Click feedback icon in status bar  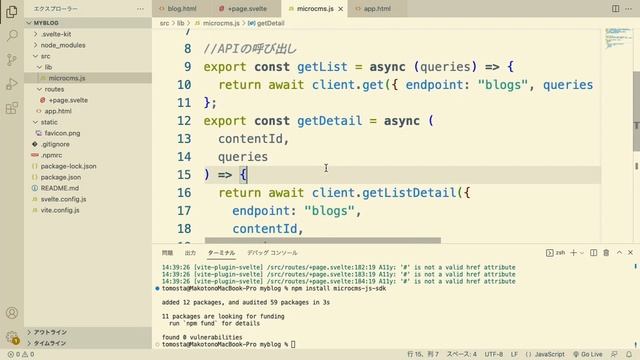[x=614, y=354]
